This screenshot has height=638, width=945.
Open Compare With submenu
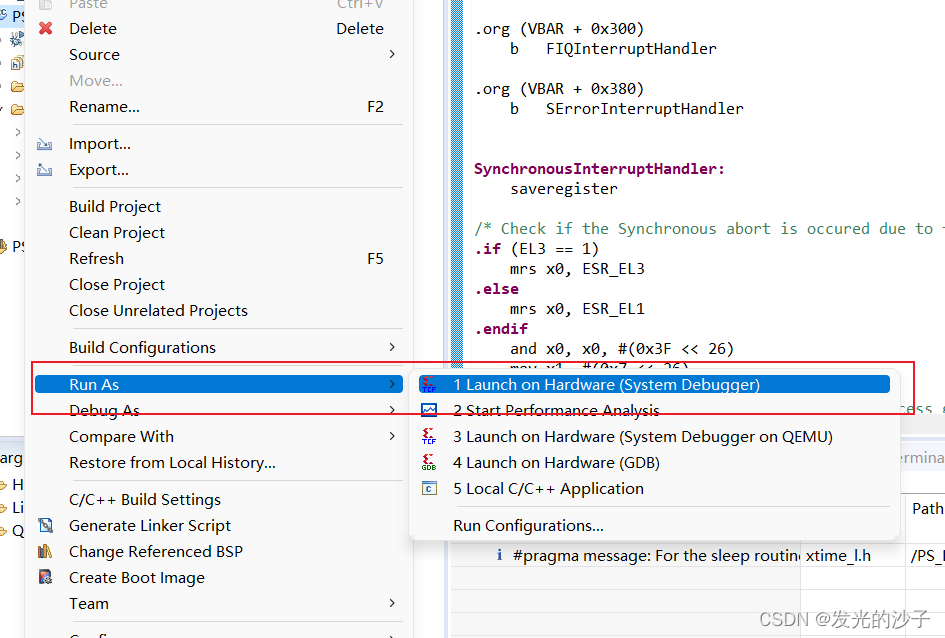tap(219, 436)
